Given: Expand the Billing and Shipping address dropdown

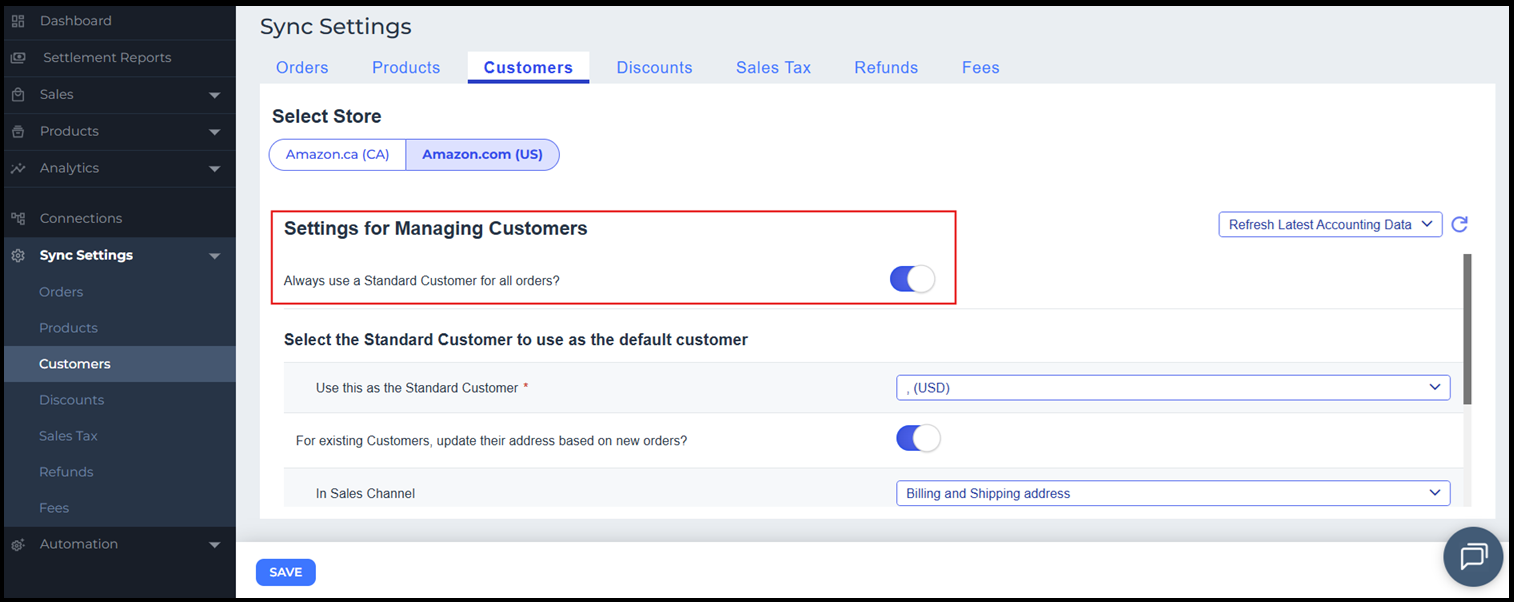Looking at the screenshot, I should (x=1173, y=493).
